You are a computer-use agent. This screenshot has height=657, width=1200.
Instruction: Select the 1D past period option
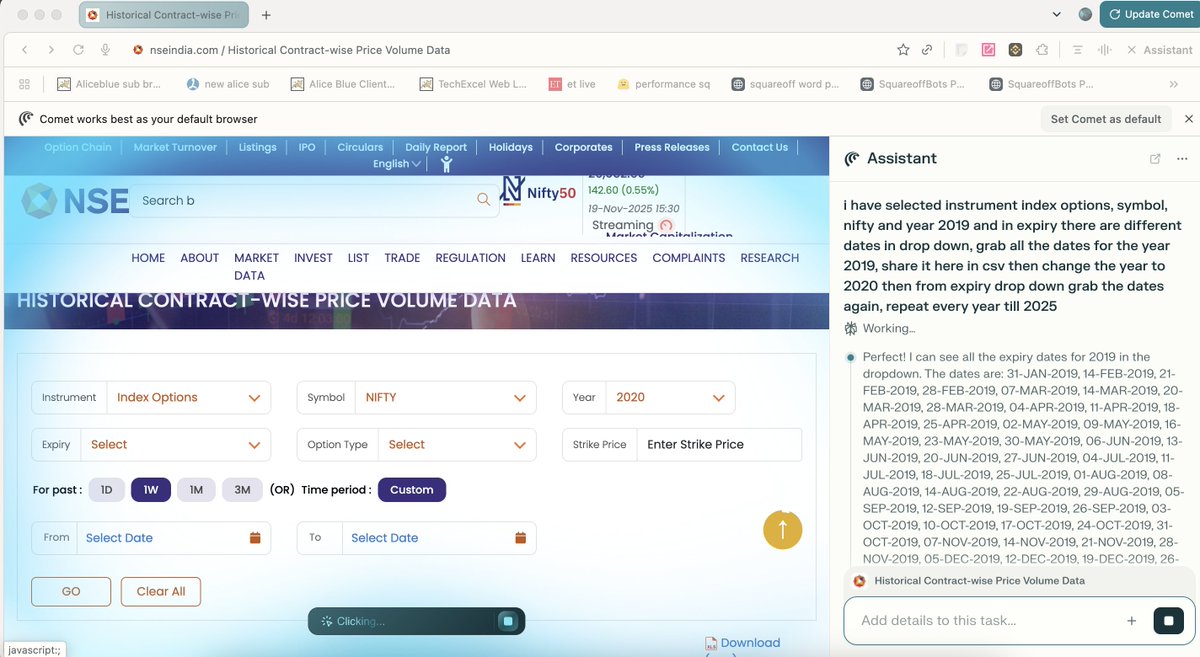pos(106,490)
